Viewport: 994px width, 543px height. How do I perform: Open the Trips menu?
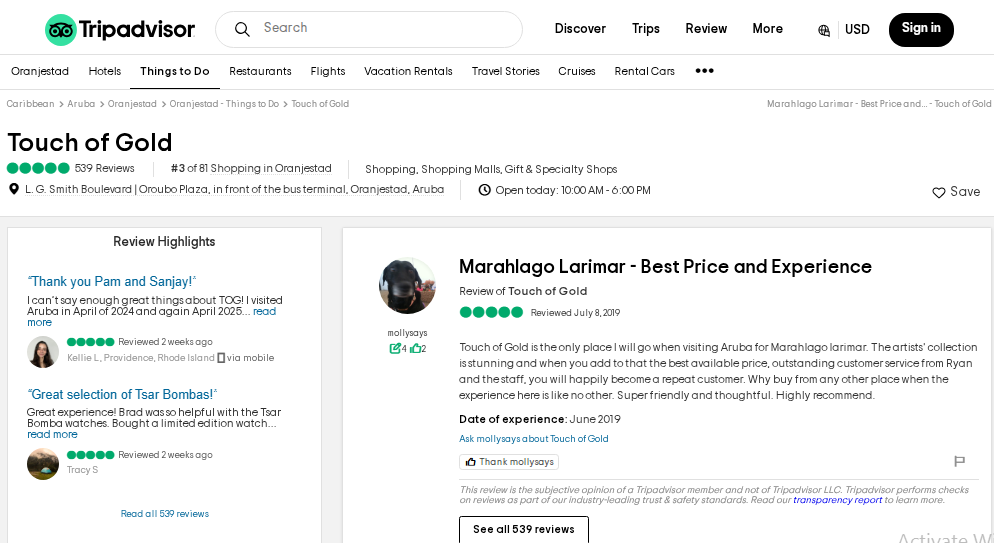click(x=645, y=29)
